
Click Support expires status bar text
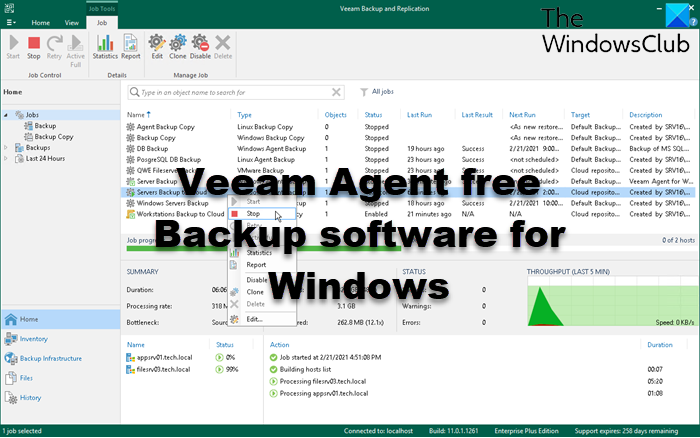pyautogui.click(x=626, y=431)
